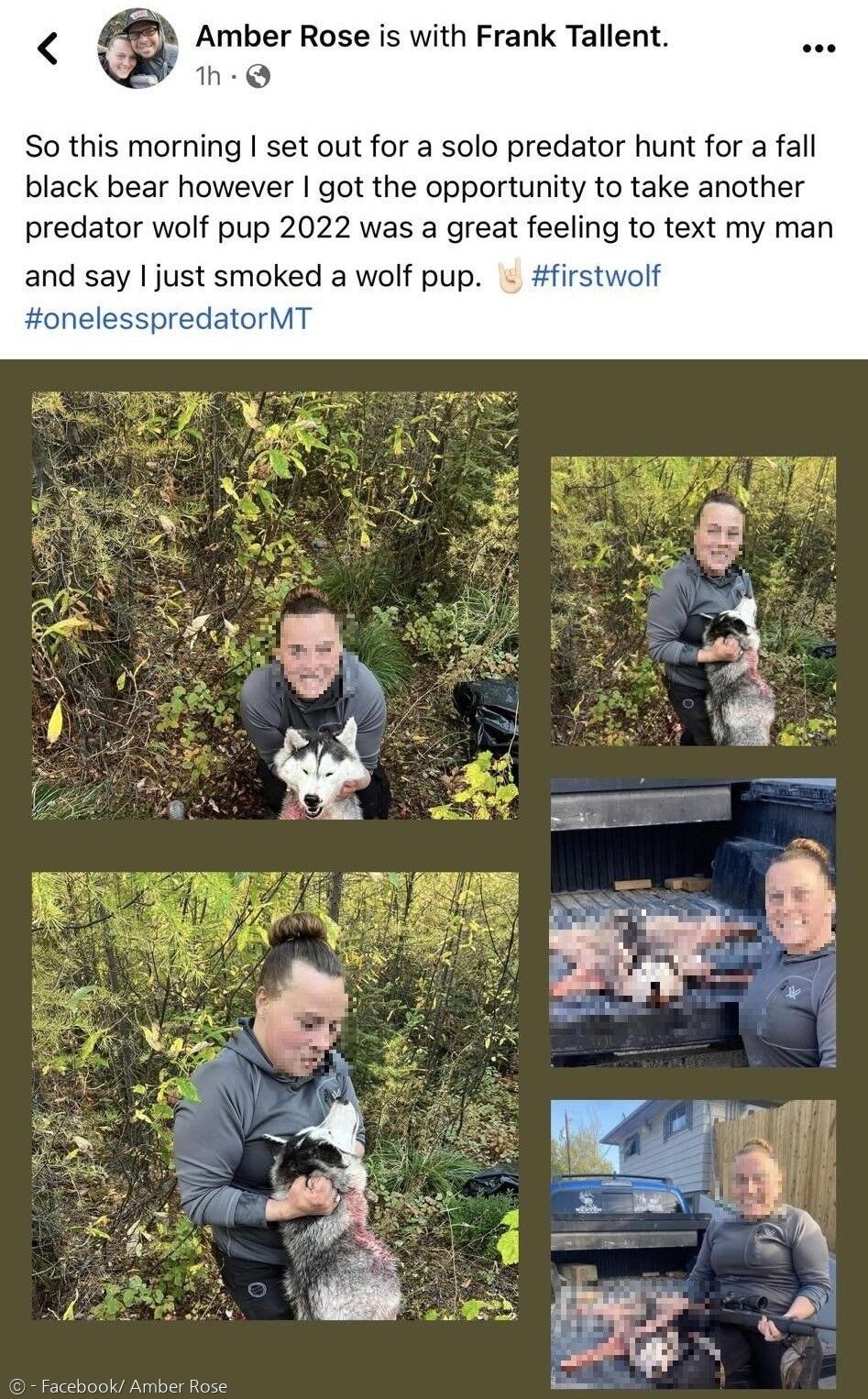Select the post text about predator hunt
Screen dimensions: 868x1399
tap(429, 231)
